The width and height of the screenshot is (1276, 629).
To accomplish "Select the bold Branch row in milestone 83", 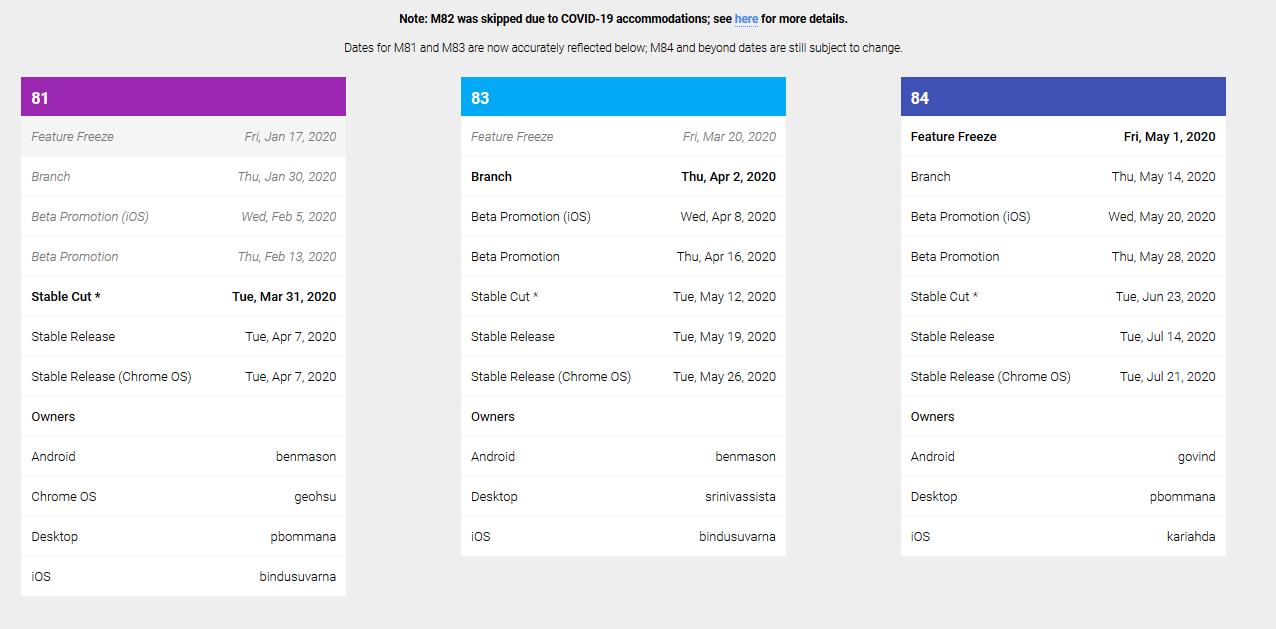I will [623, 176].
